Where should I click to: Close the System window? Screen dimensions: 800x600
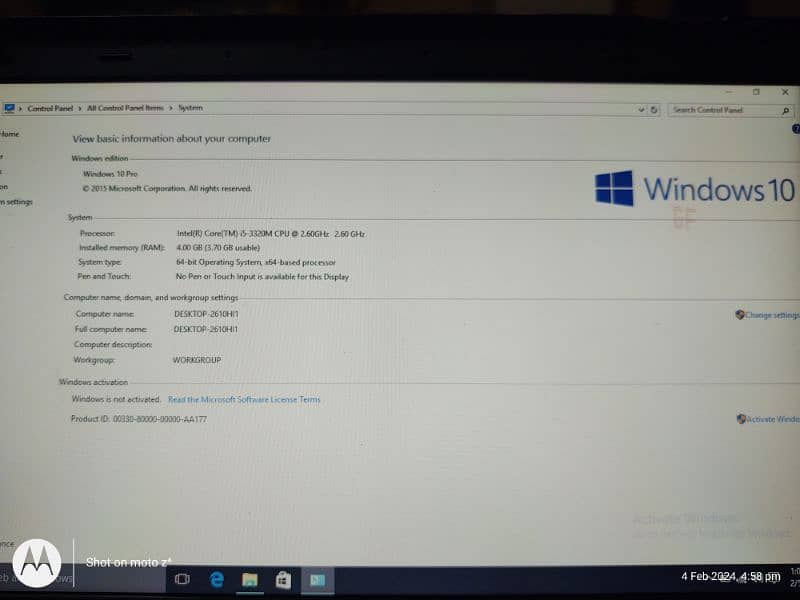[x=785, y=92]
